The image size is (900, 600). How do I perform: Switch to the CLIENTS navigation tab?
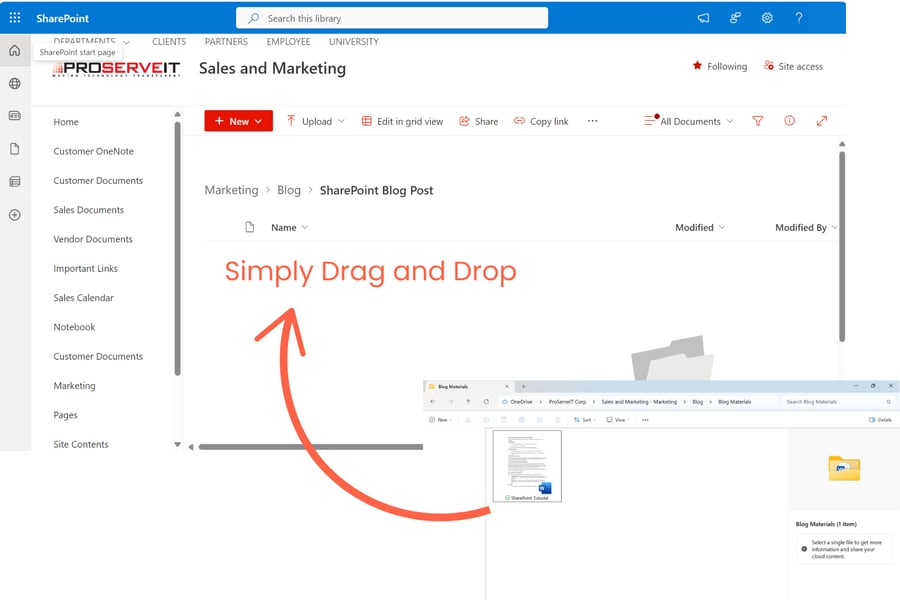169,42
